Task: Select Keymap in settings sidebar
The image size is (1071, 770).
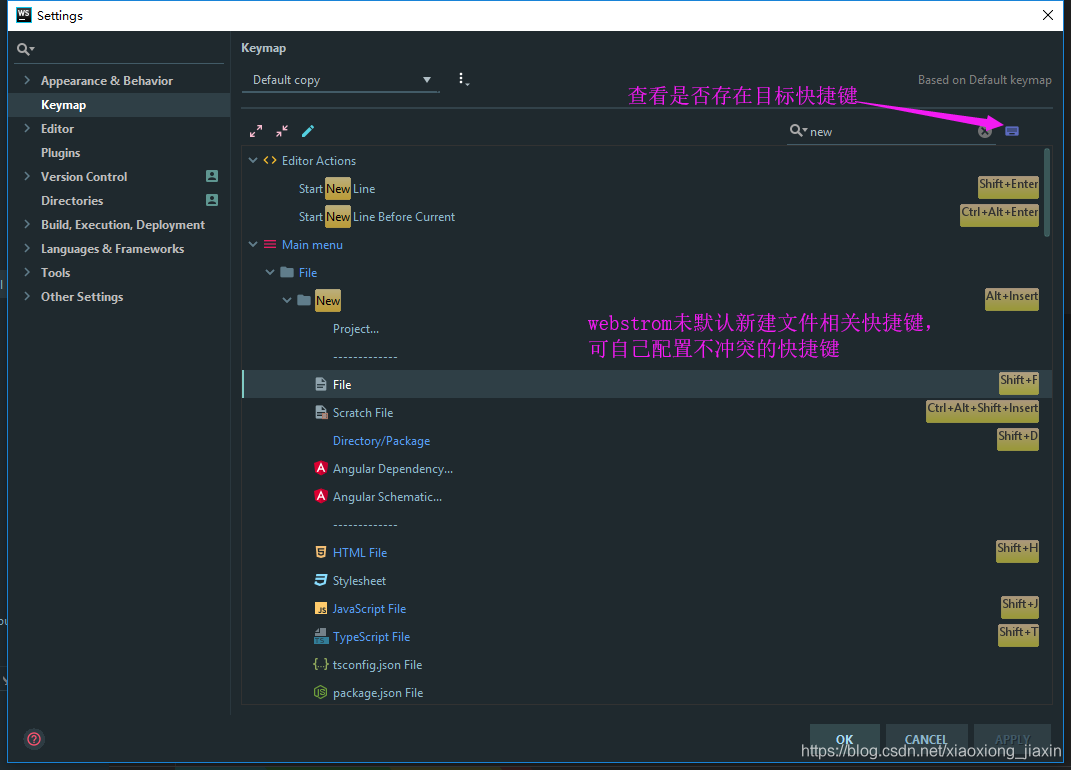Action: [119, 105]
